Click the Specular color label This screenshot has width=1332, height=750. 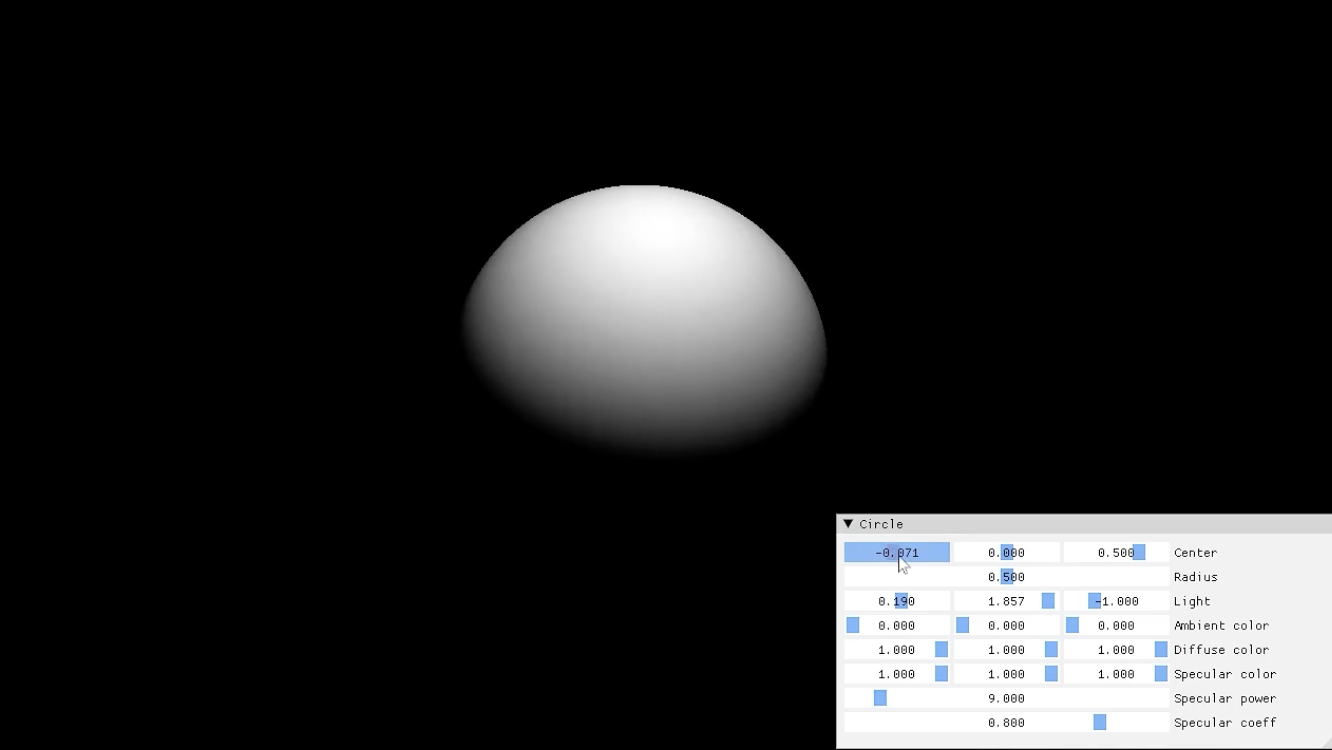[x=1225, y=674]
